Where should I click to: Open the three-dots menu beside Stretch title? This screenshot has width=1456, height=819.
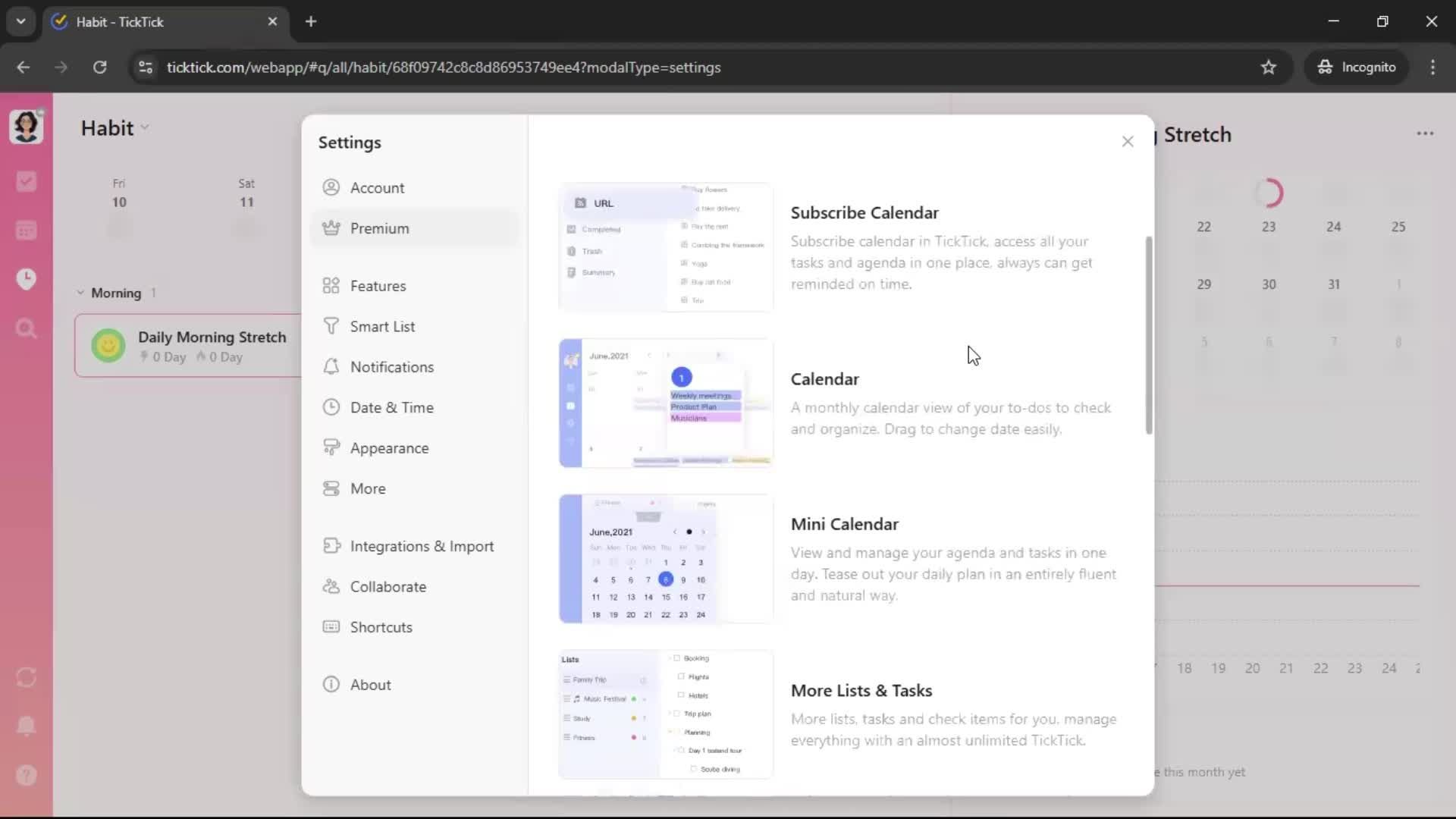[x=1425, y=133]
